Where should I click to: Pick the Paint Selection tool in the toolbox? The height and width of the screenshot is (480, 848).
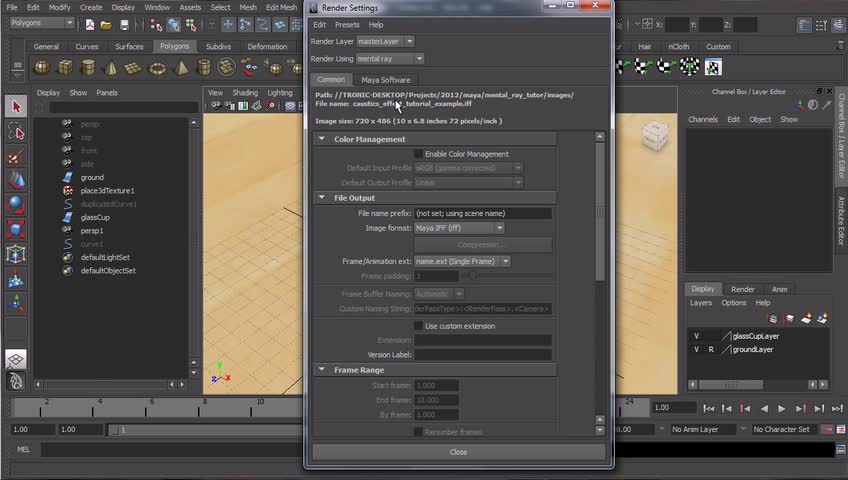16,157
